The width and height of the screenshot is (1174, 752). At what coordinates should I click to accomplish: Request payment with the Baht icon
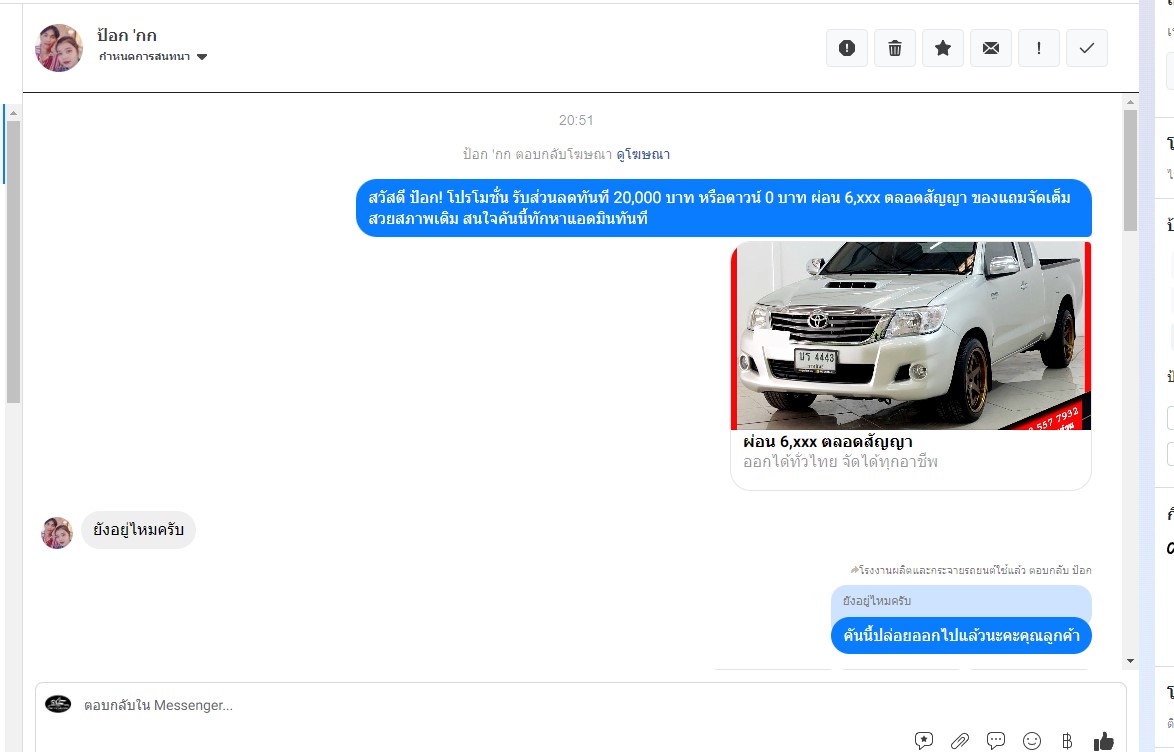pyautogui.click(x=1067, y=741)
